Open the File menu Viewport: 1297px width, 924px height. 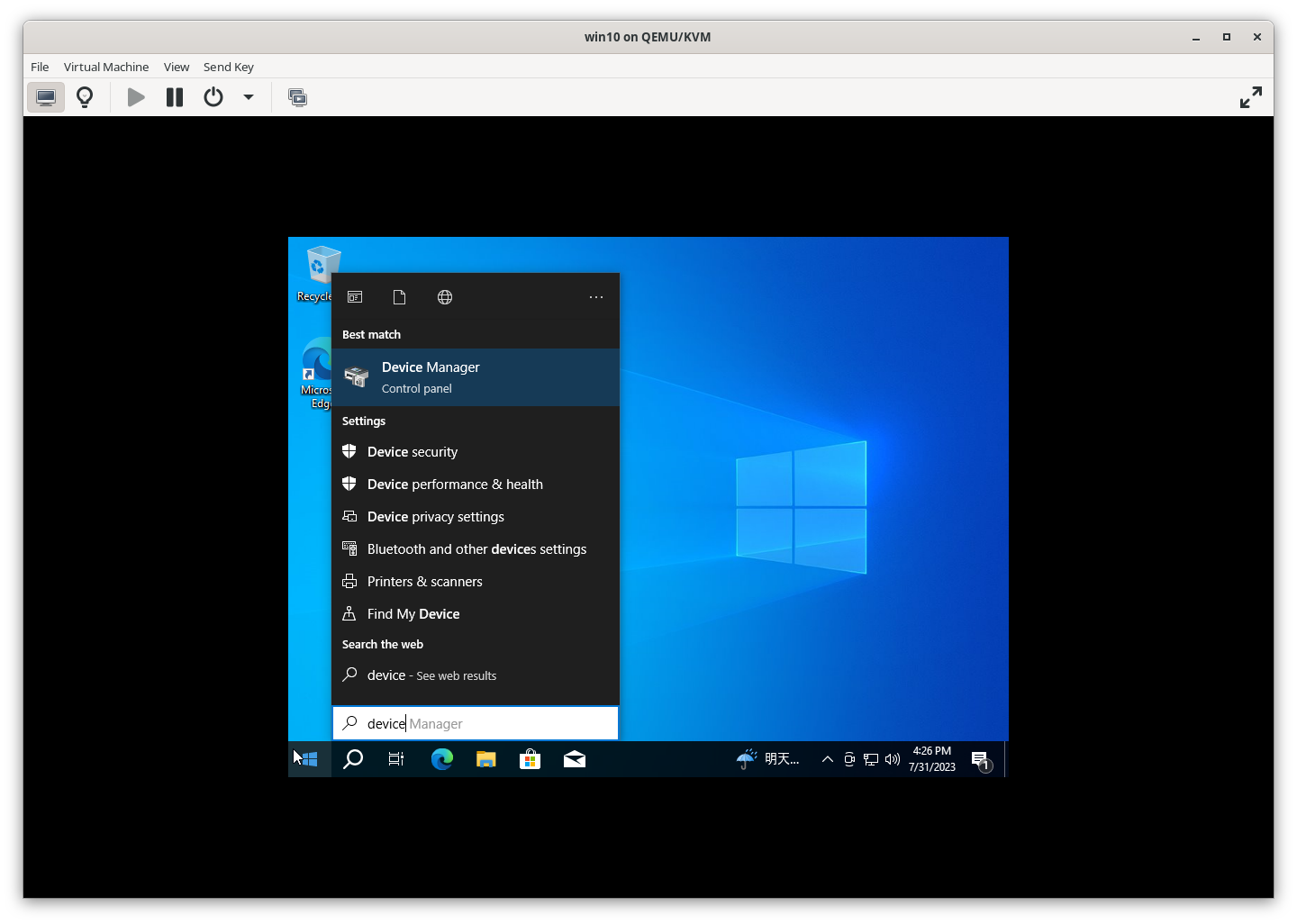pos(40,67)
